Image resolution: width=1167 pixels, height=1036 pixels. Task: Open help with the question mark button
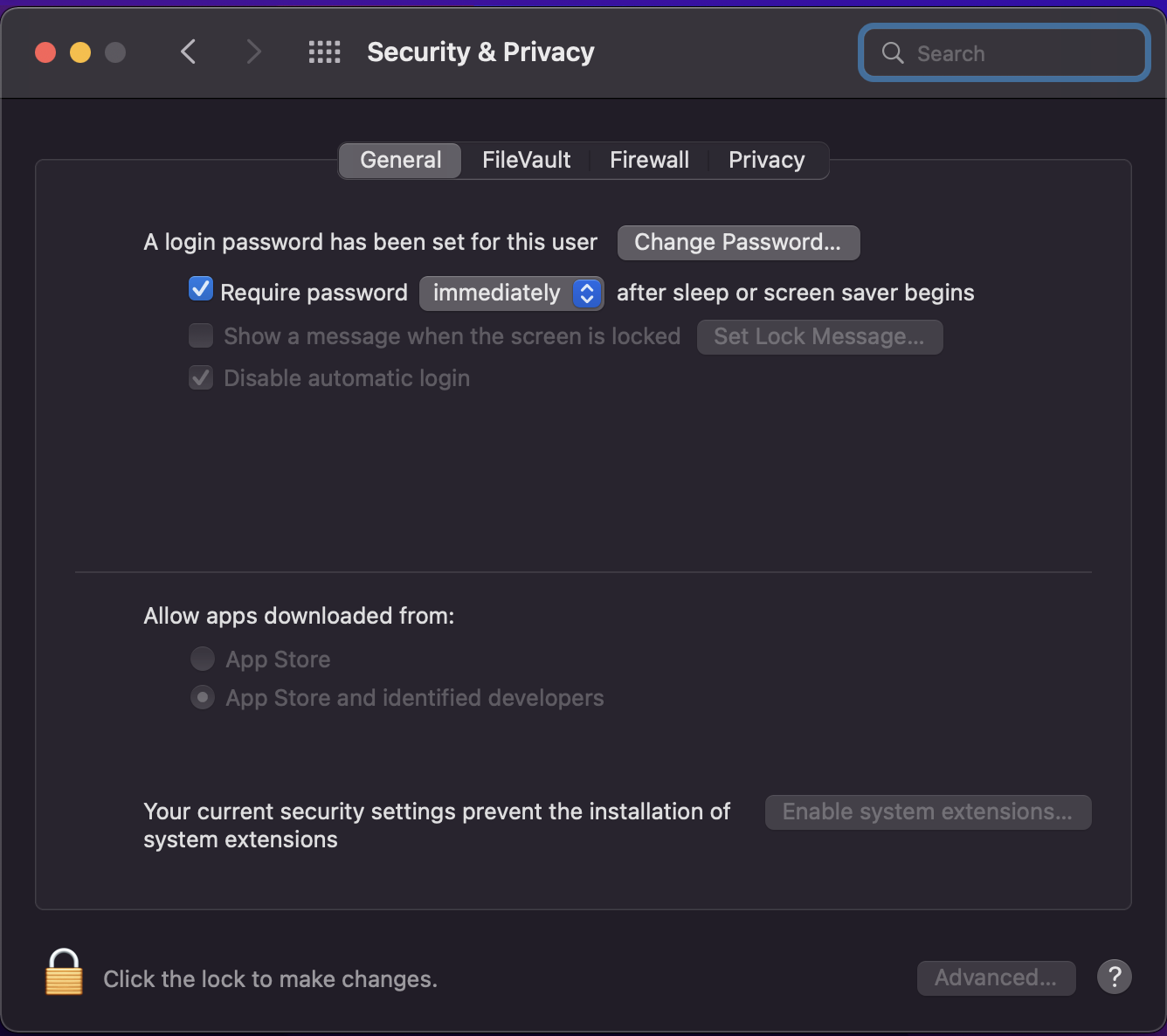tap(1115, 977)
